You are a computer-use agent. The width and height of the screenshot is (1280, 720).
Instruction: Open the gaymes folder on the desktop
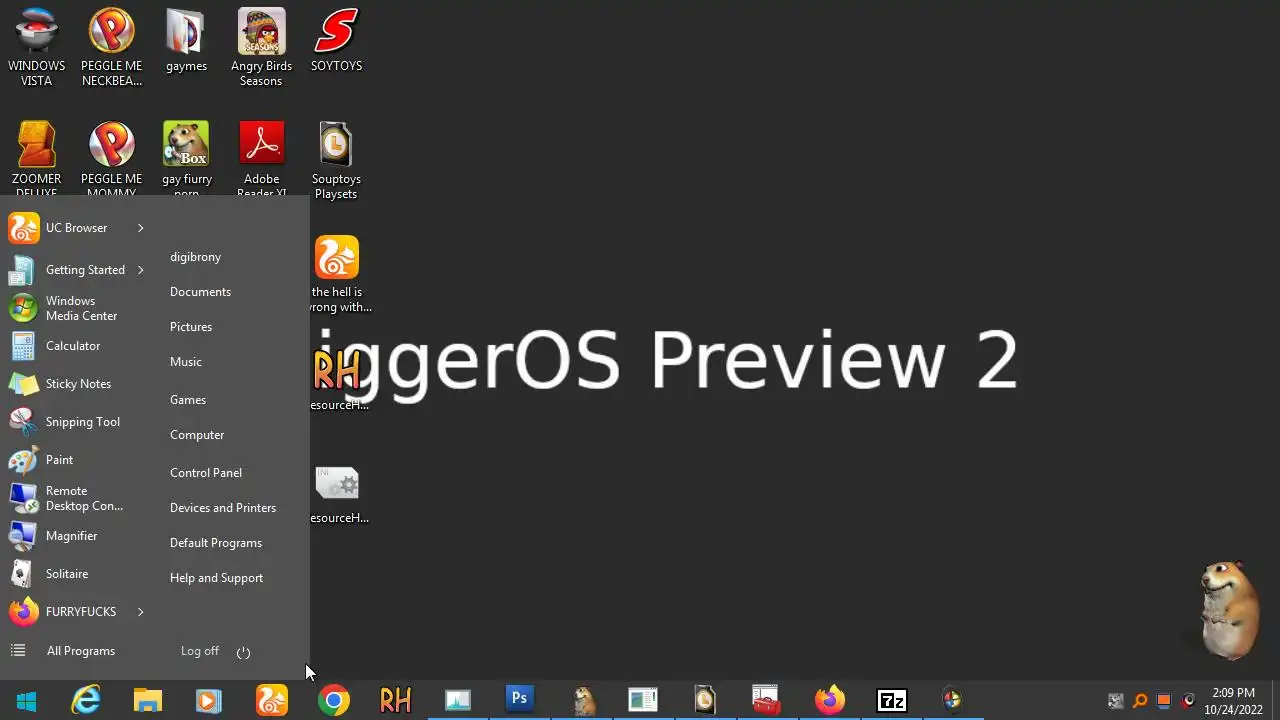tap(186, 42)
